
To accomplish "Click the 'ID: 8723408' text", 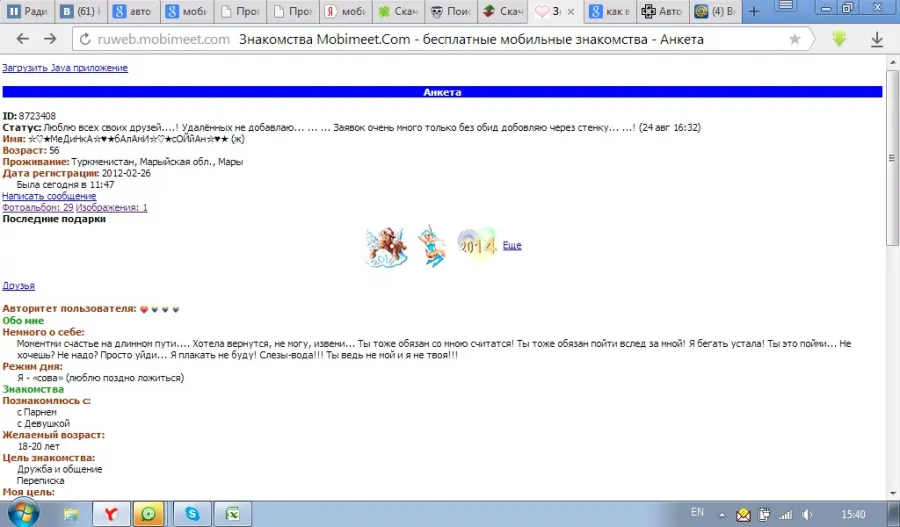I will (x=29, y=116).
